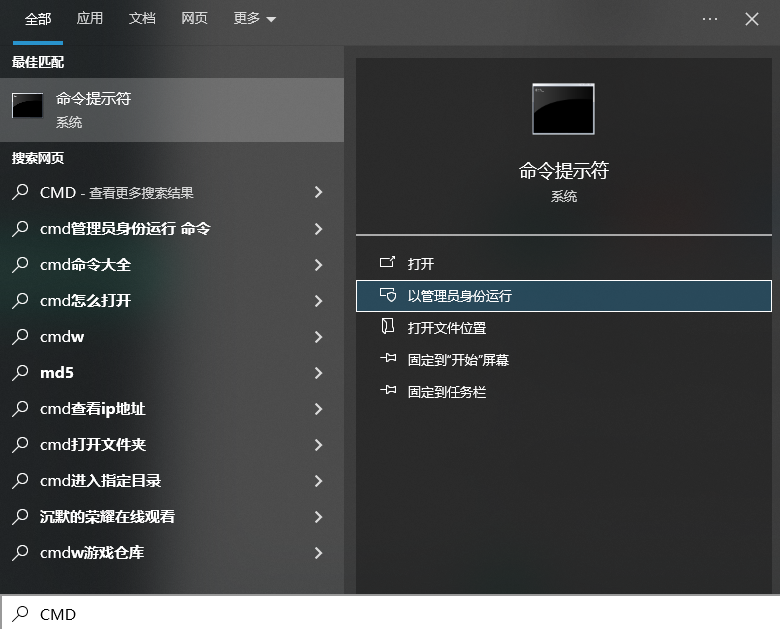The image size is (780, 629).
Task: Expand arrow for cmd命令大全
Action: (x=318, y=265)
